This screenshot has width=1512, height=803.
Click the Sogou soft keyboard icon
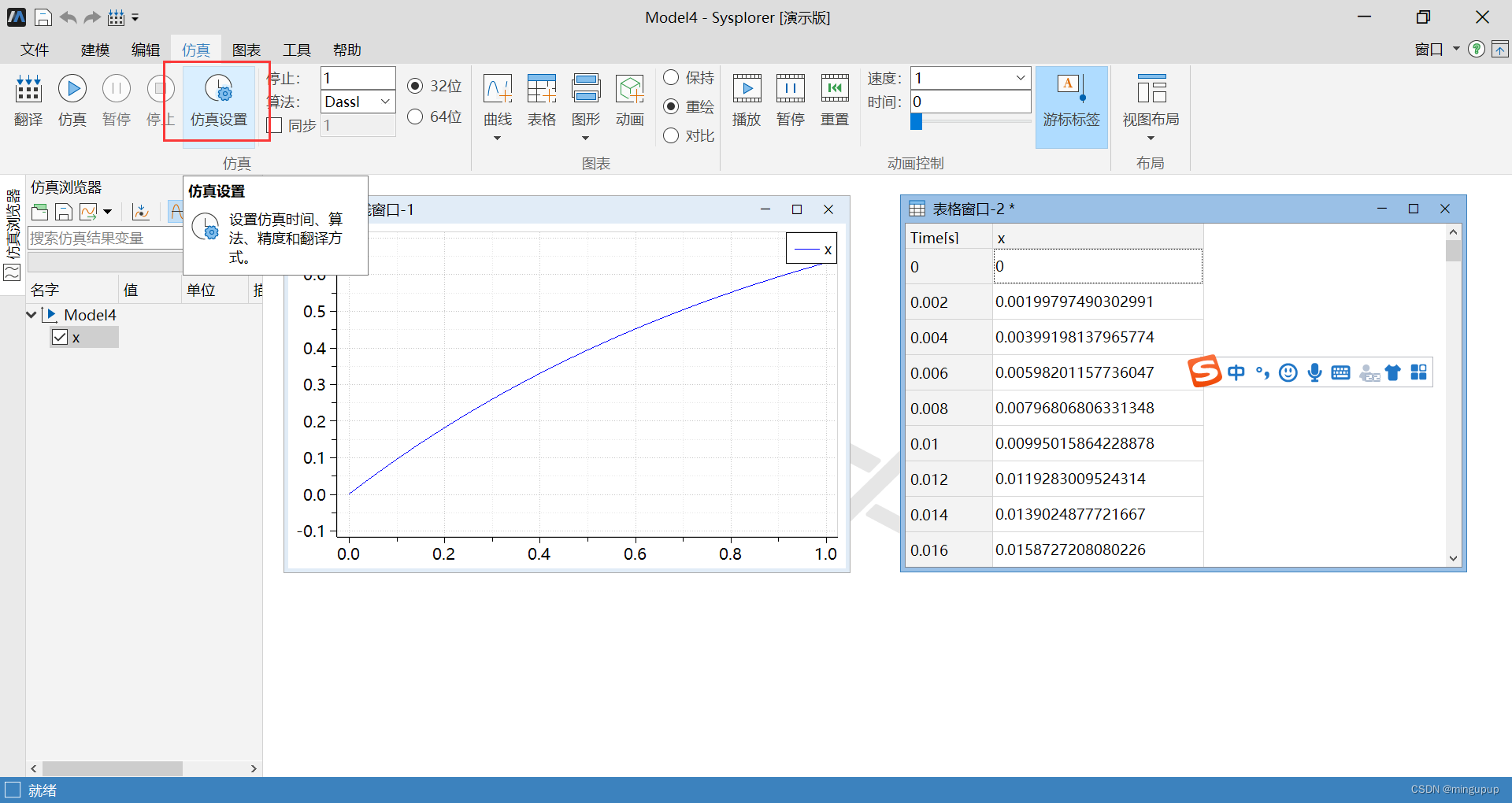(x=1340, y=372)
